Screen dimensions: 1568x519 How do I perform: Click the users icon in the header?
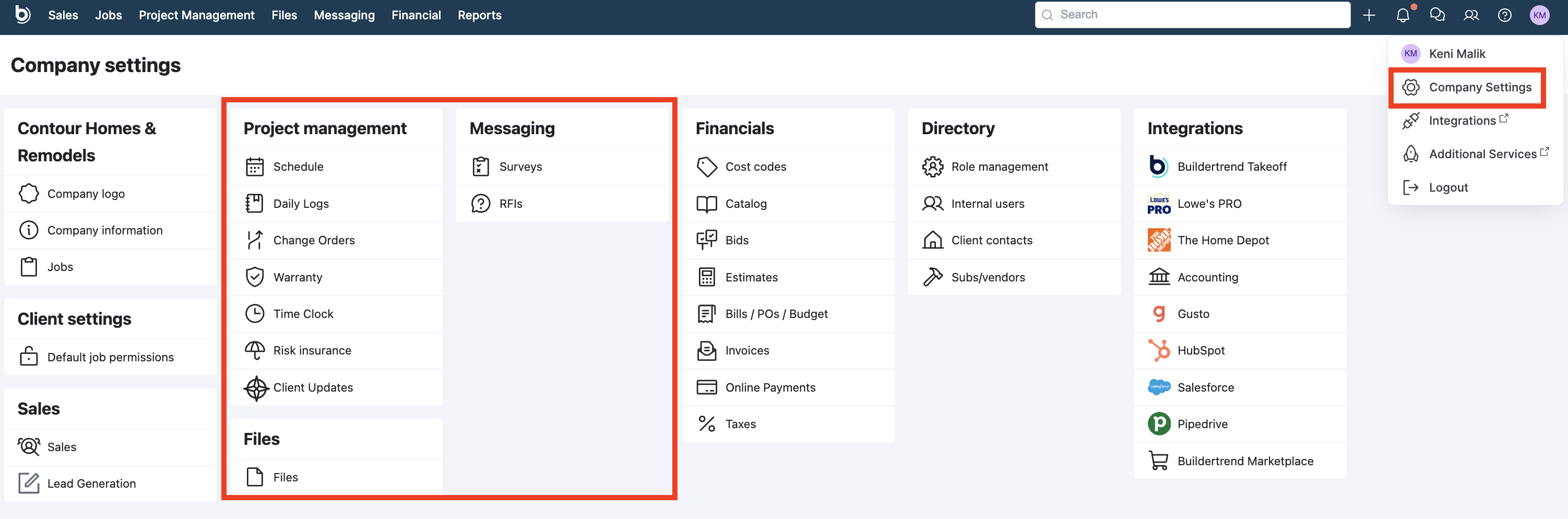[1471, 15]
